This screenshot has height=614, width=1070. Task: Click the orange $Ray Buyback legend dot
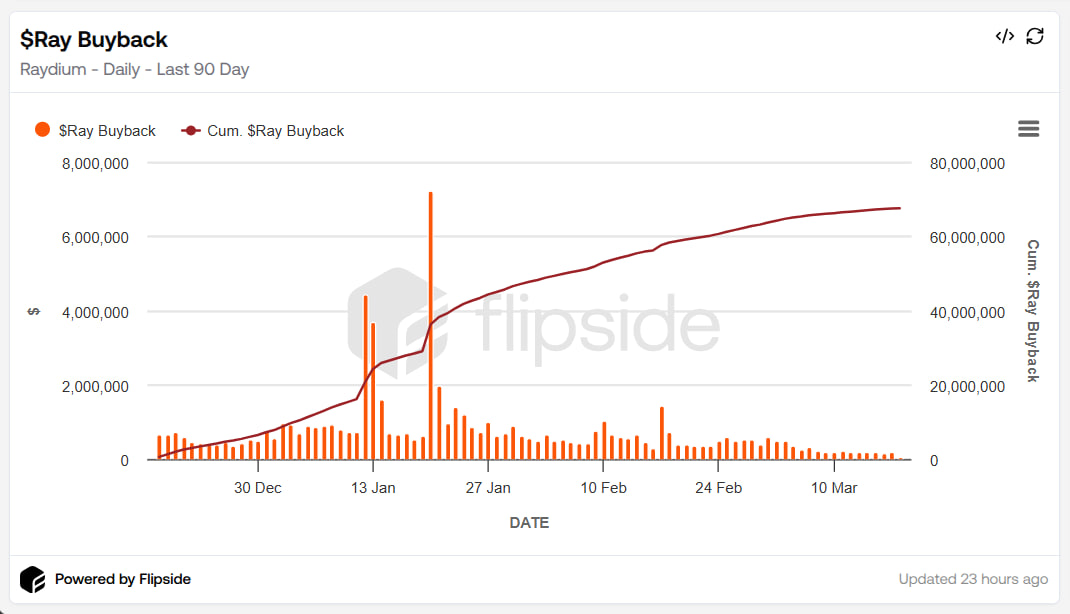pyautogui.click(x=42, y=130)
